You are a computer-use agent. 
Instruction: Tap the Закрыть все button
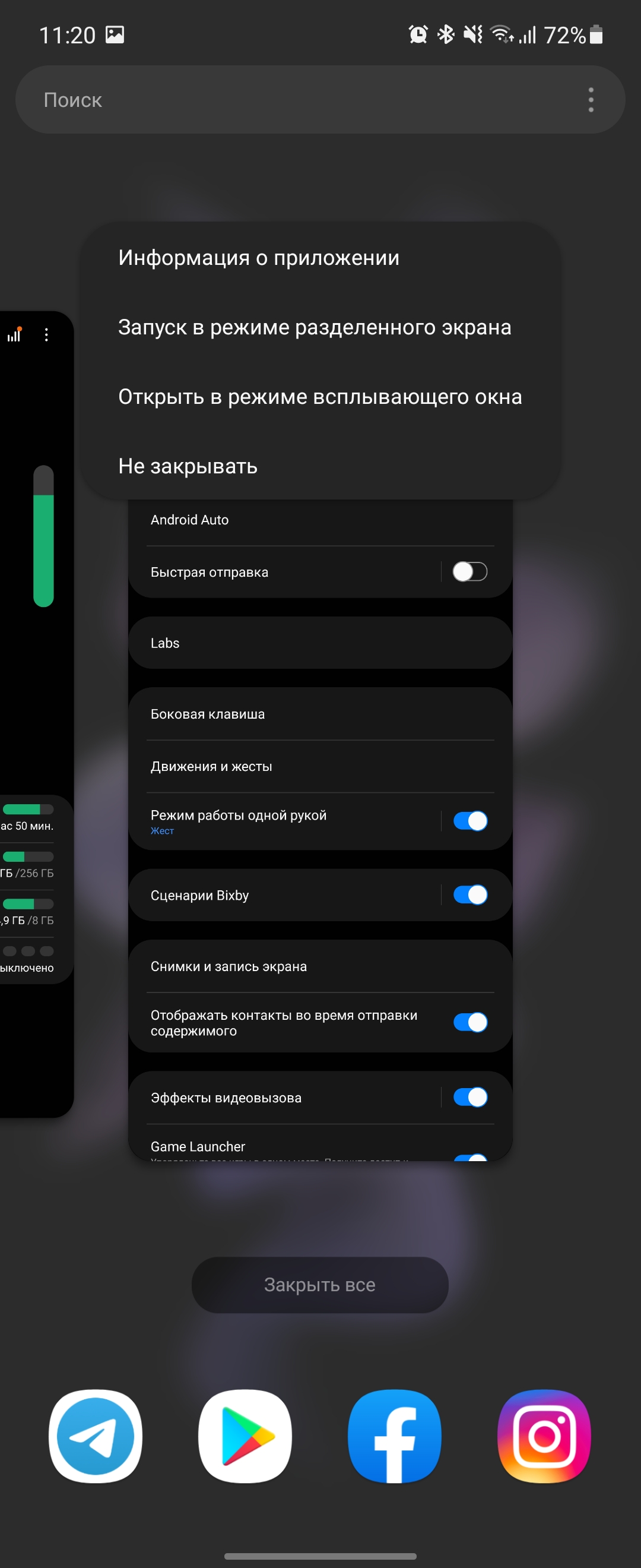tap(320, 1284)
